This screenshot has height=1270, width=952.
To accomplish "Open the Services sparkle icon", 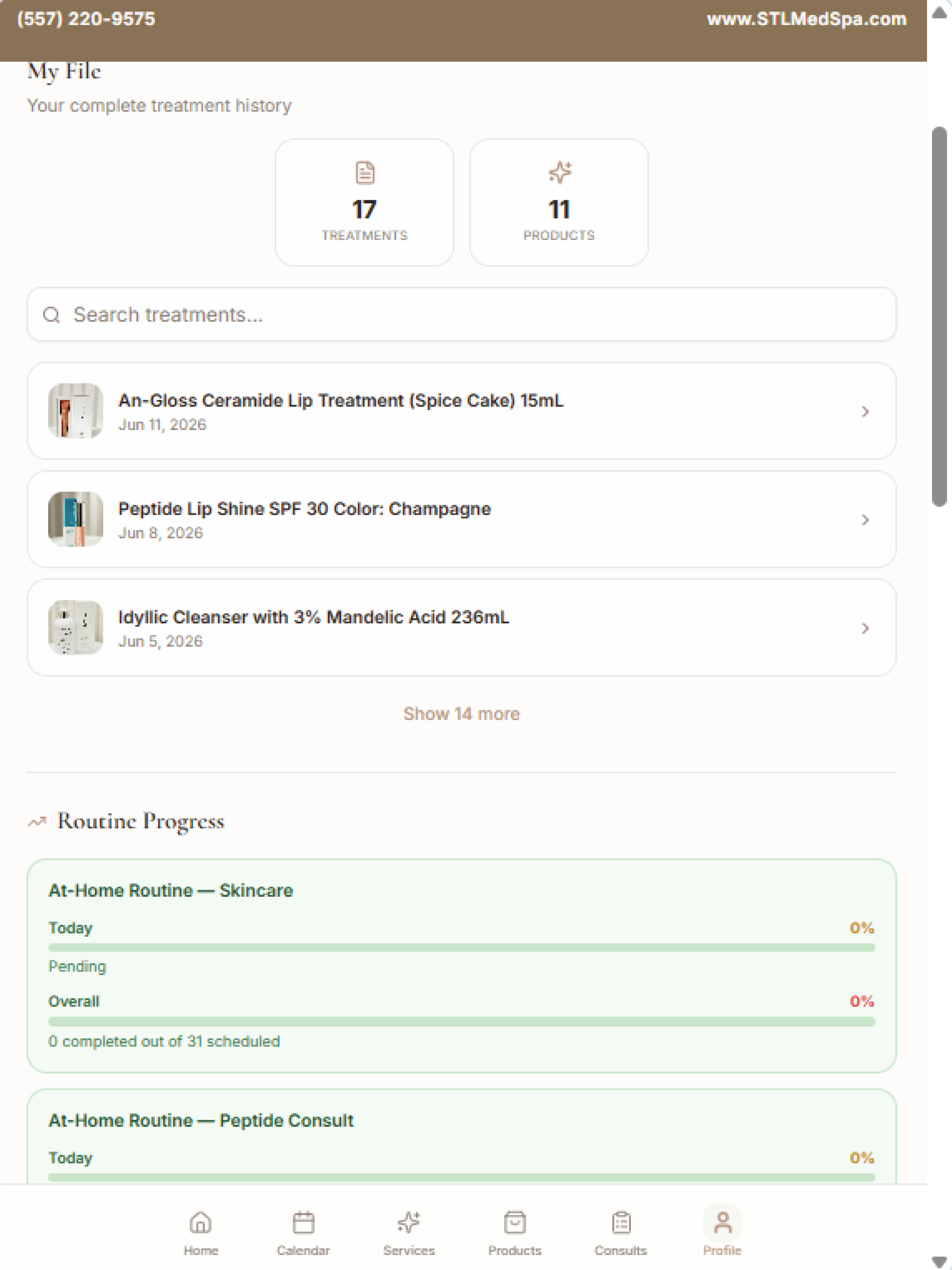I will coord(409,1222).
